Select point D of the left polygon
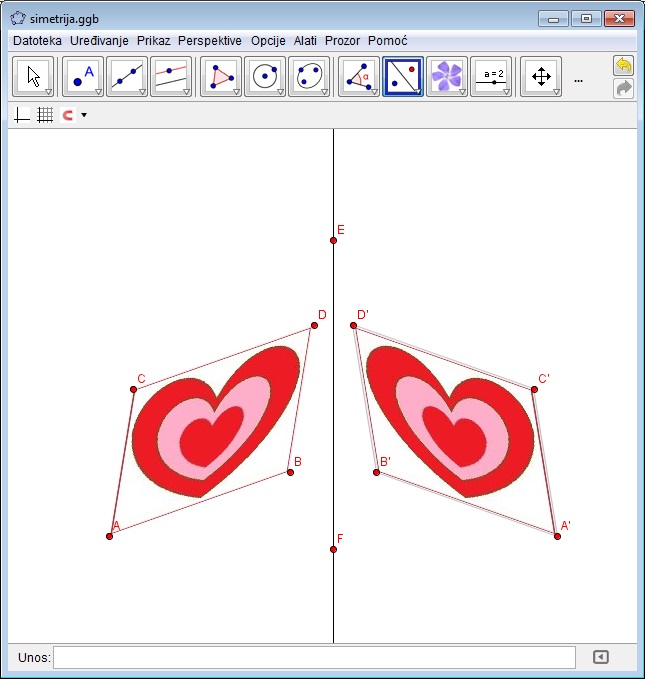This screenshot has height=679, width=645. pyautogui.click(x=314, y=325)
